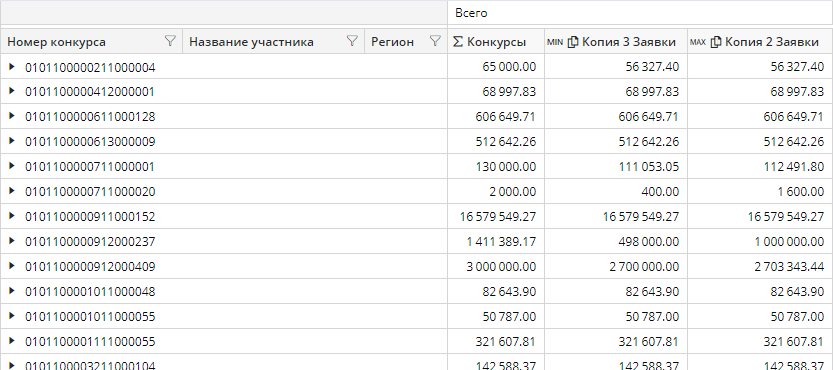This screenshot has height=370, width=833.
Task: Select the tree item 0101100001011000048
Action: (x=90, y=291)
